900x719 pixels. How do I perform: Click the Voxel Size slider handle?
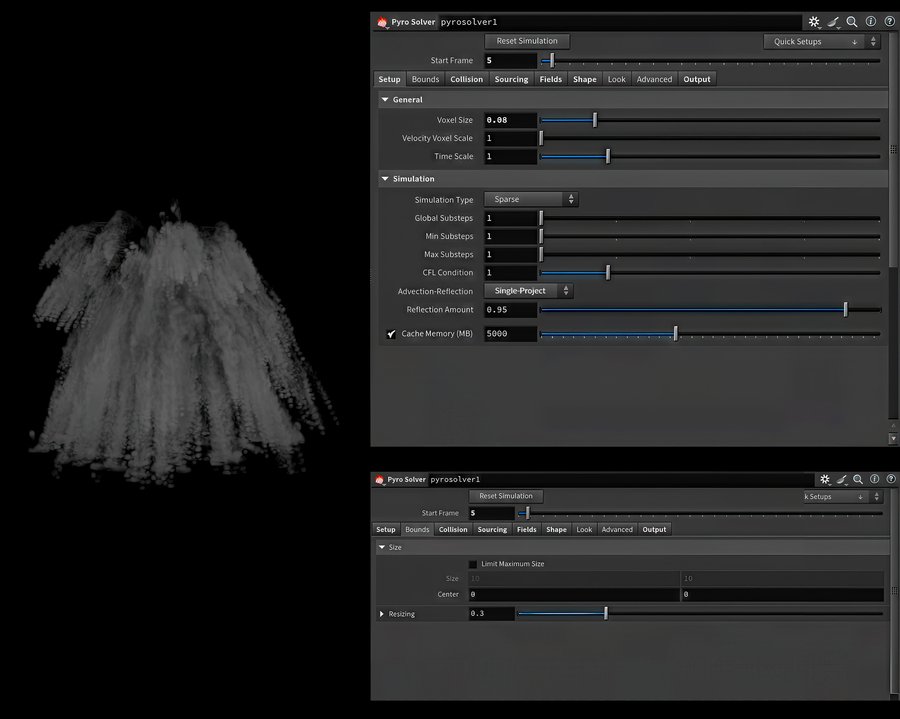(595, 120)
